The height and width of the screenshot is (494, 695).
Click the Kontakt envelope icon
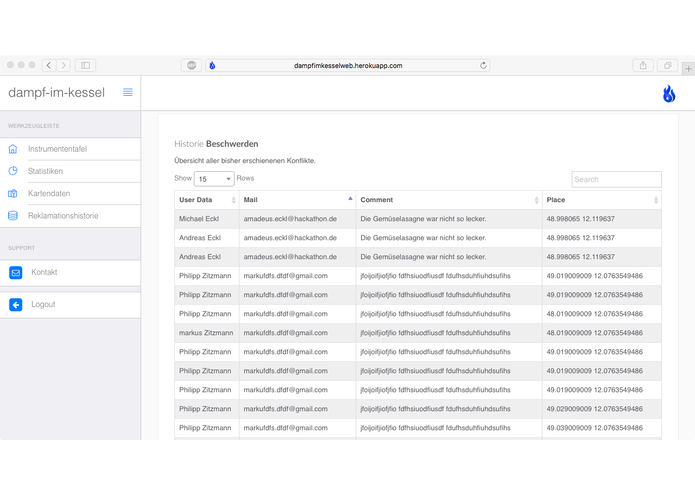16,272
